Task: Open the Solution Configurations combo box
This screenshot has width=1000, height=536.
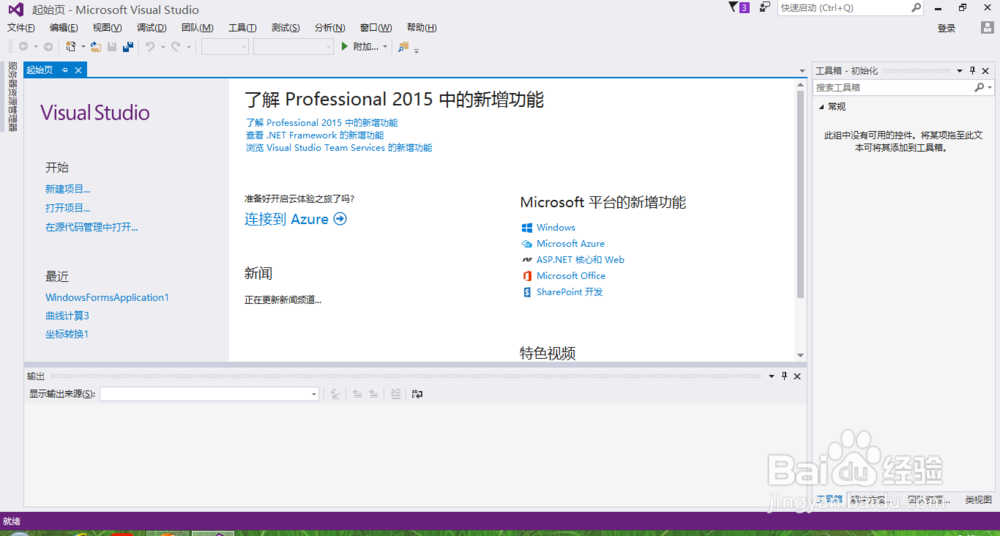Action: click(x=225, y=47)
